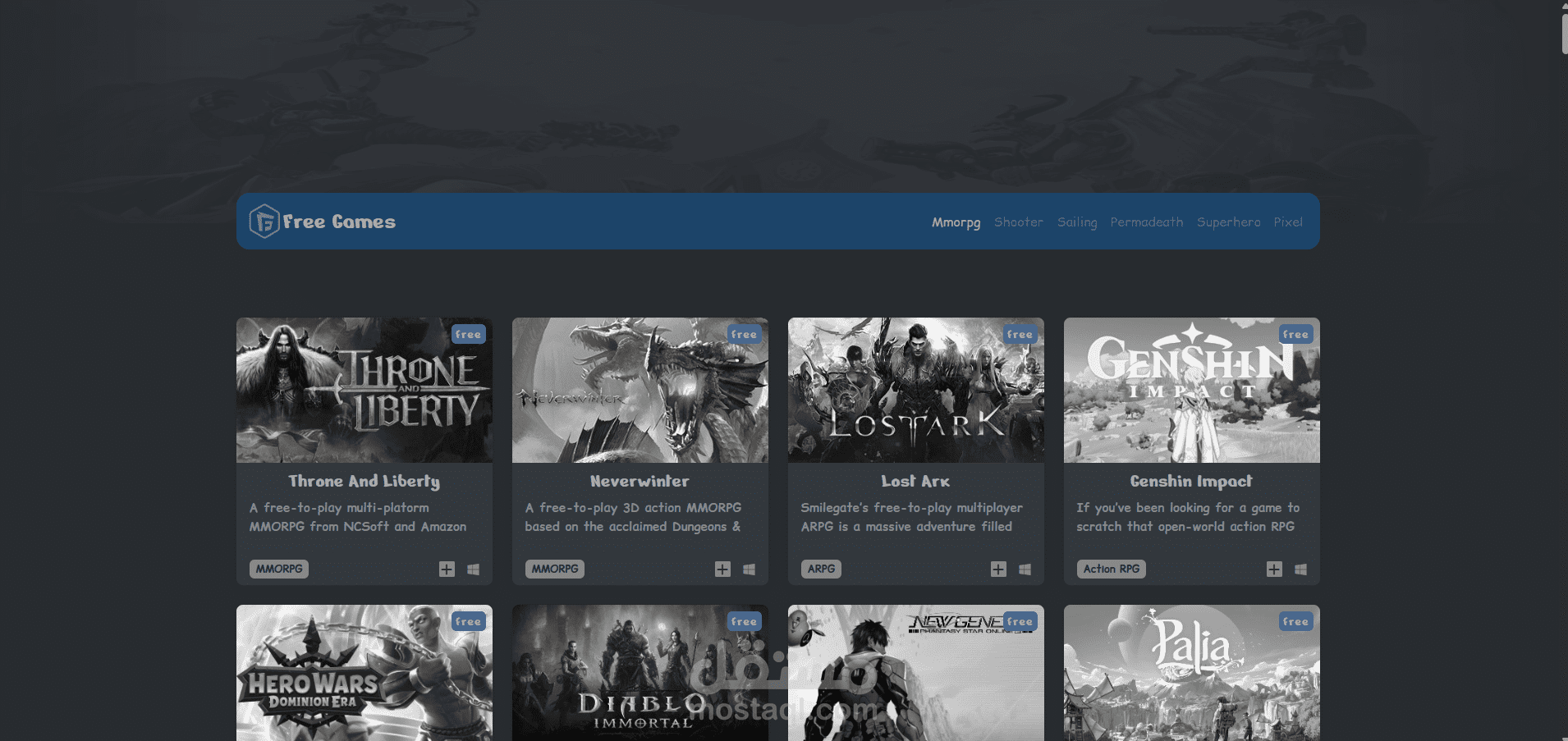
Task: Click the Windows icon on Lost Ark card
Action: click(1025, 569)
